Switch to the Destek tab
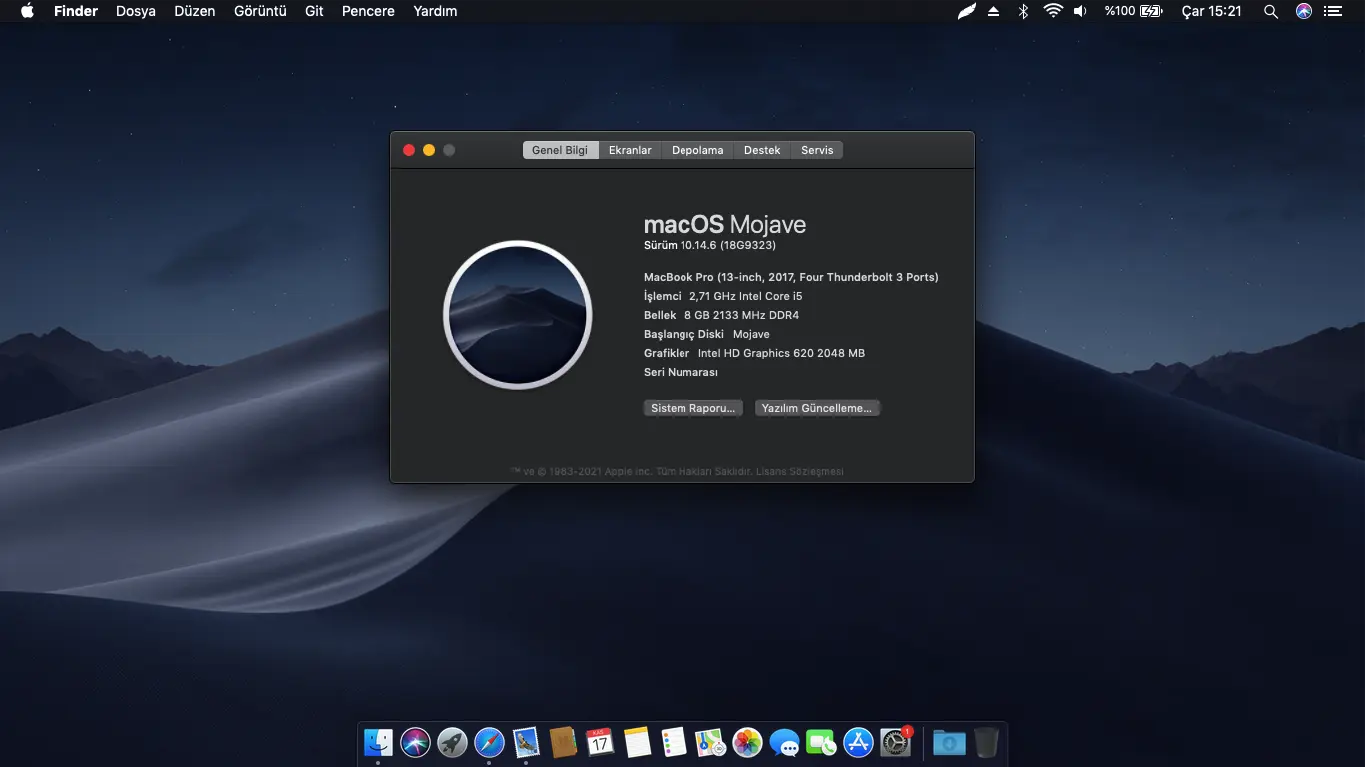1365x767 pixels. click(762, 150)
